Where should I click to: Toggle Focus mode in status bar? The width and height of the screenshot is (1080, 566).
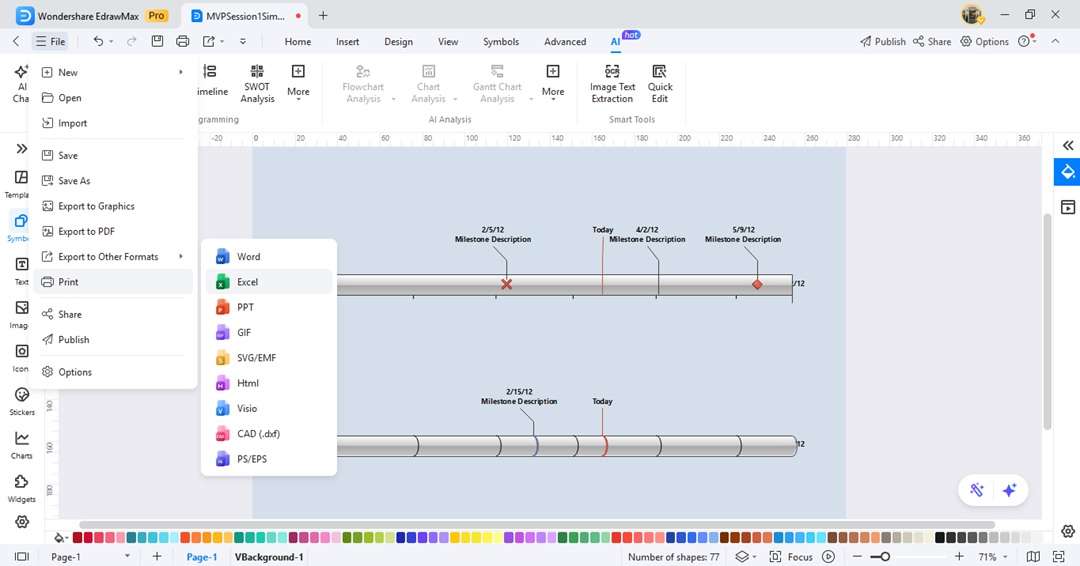[x=791, y=556]
